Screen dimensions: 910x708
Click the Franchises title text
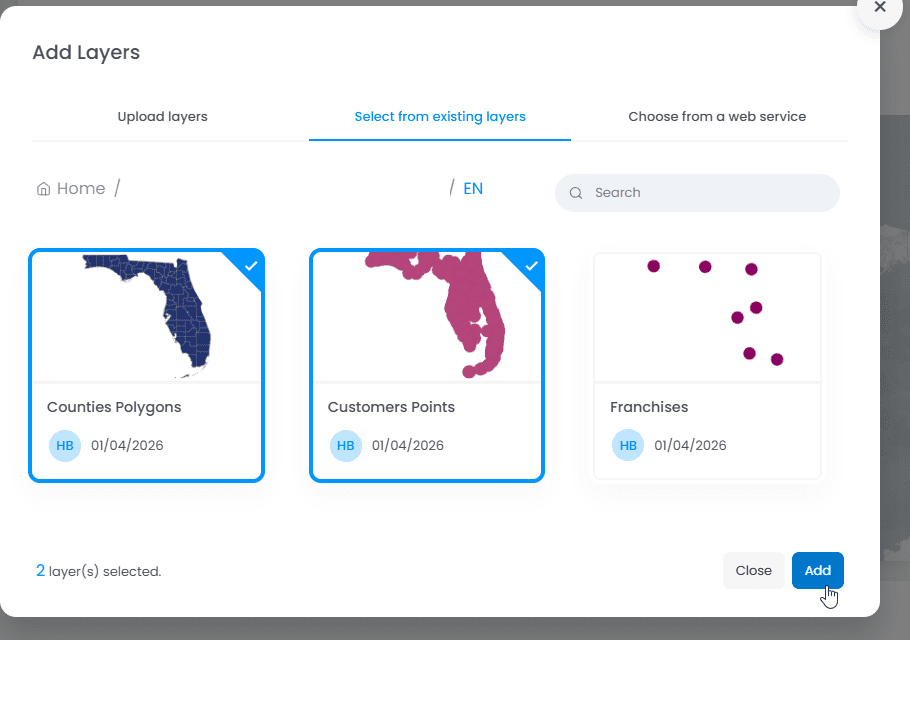649,407
